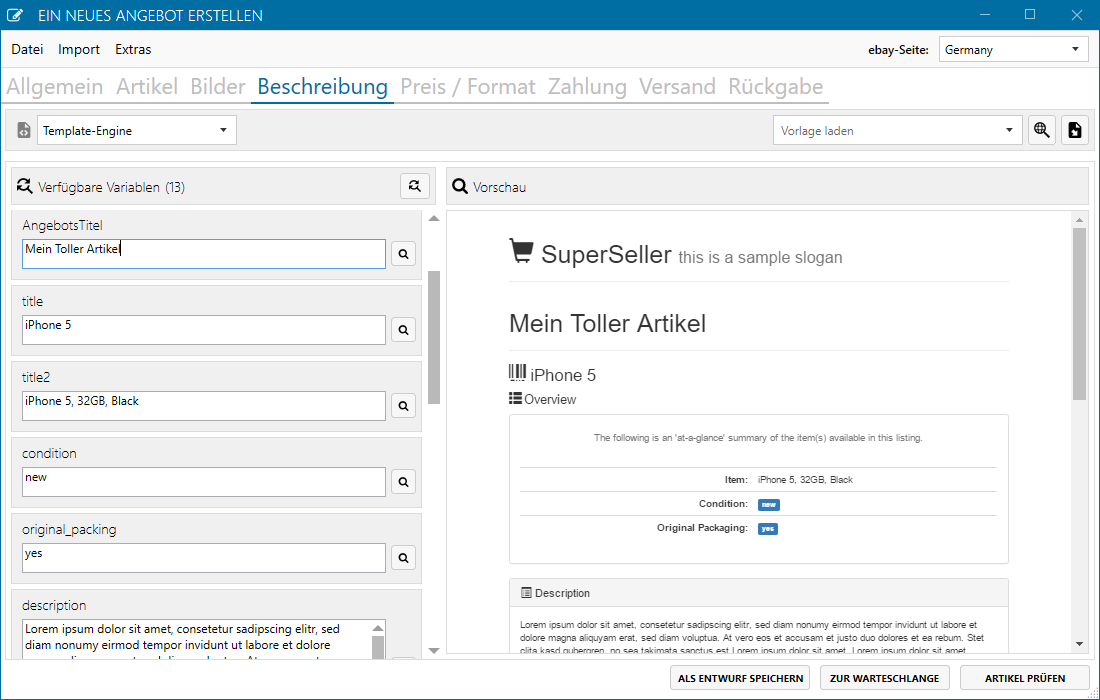This screenshot has height=700, width=1100.
Task: Click the blue 'yes' packaging badge
Action: (x=768, y=529)
